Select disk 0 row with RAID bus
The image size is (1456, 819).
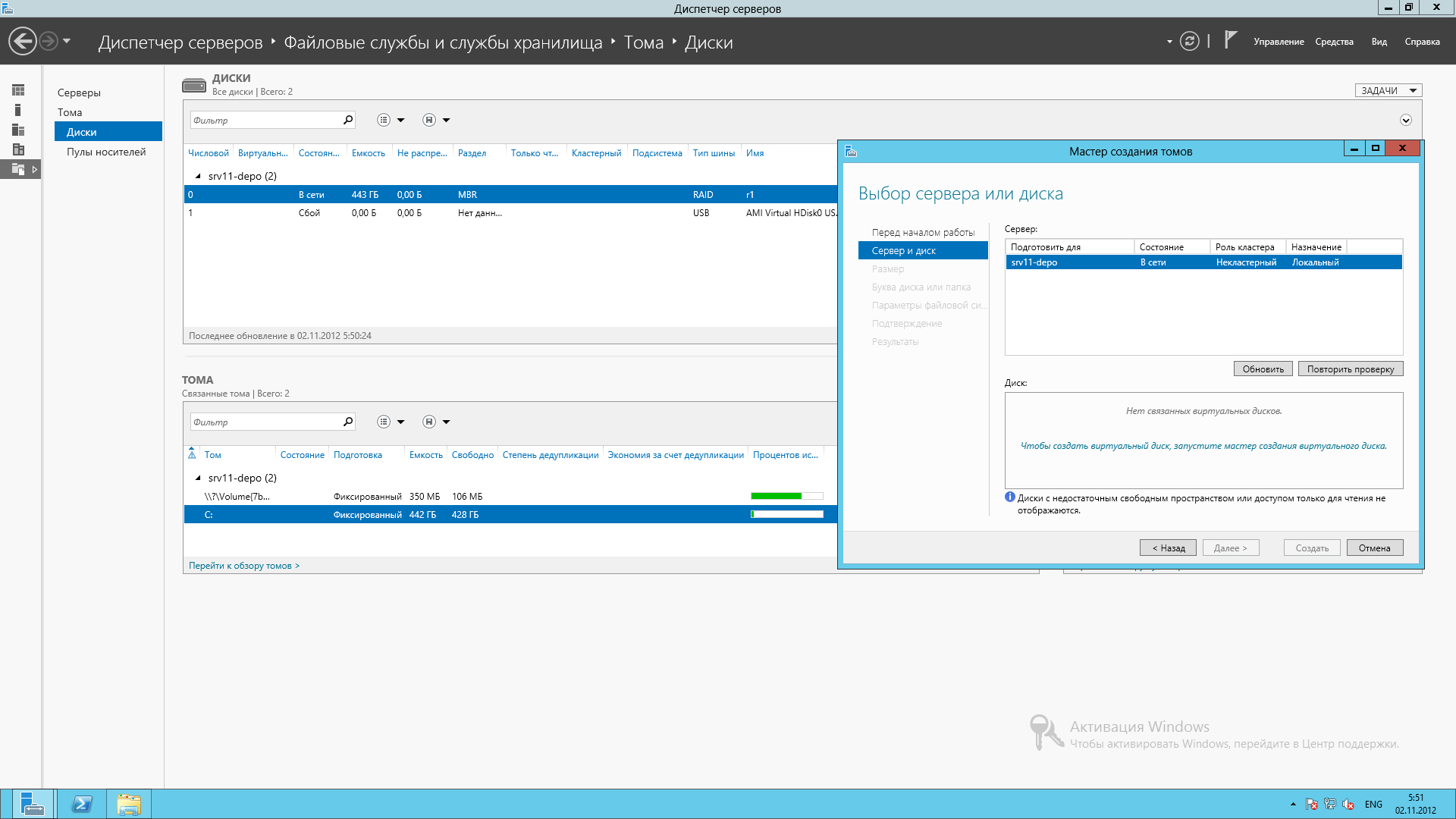510,194
